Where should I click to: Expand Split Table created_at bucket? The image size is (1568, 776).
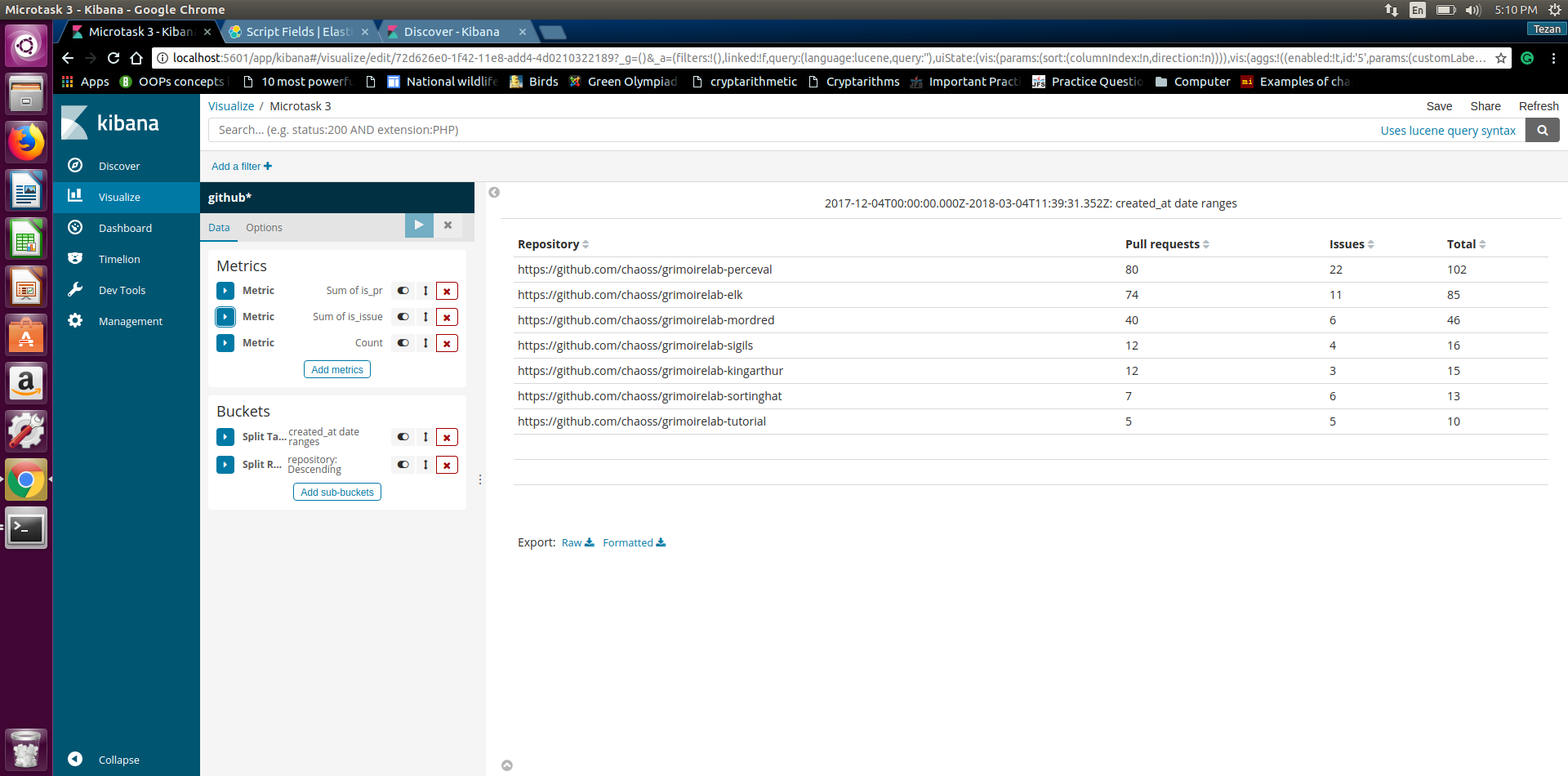click(225, 437)
